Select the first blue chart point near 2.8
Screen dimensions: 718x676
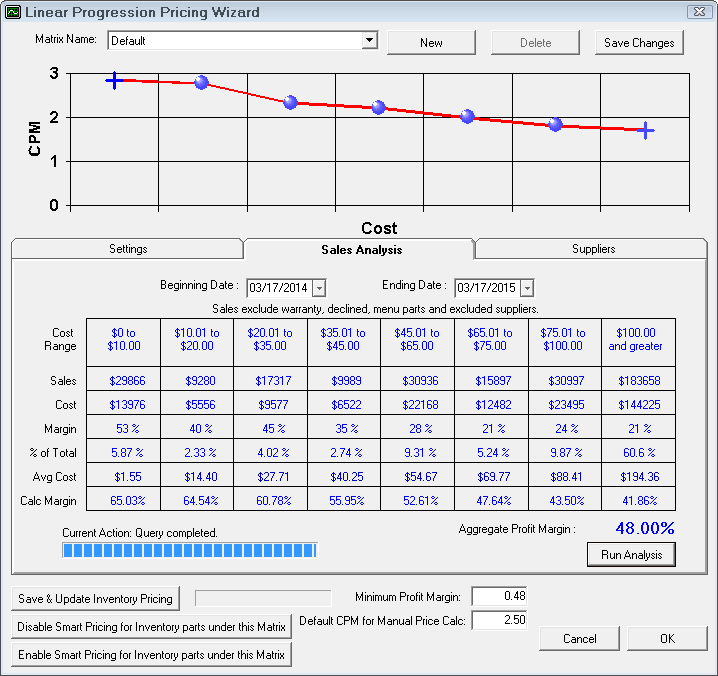201,82
